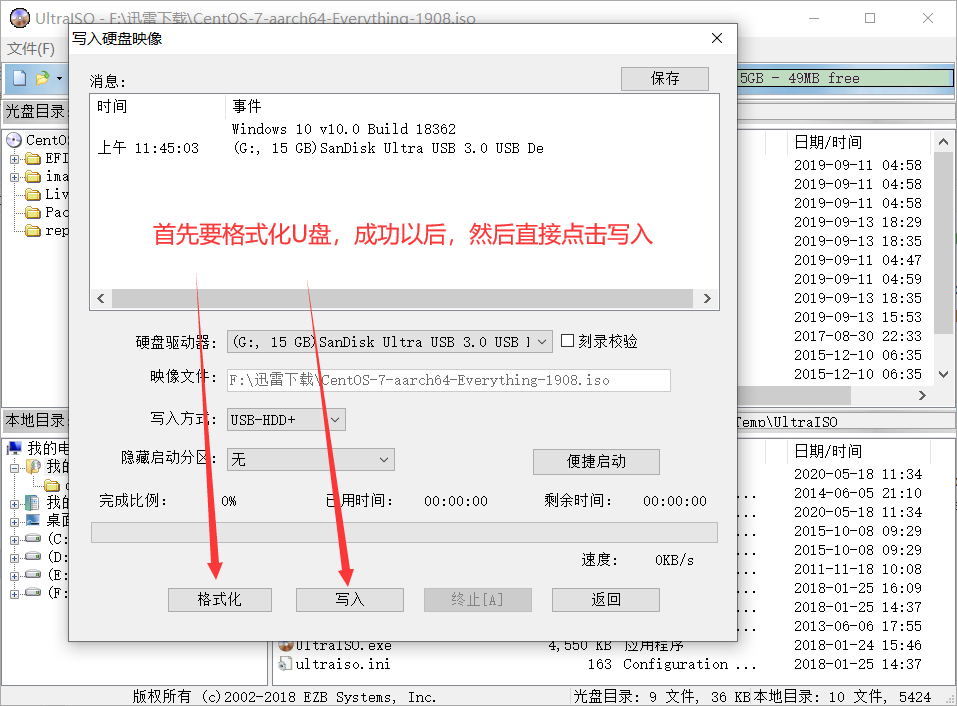This screenshot has height=706, width=957.
Task: Click the UltraISO.exe file icon
Action: [286, 645]
